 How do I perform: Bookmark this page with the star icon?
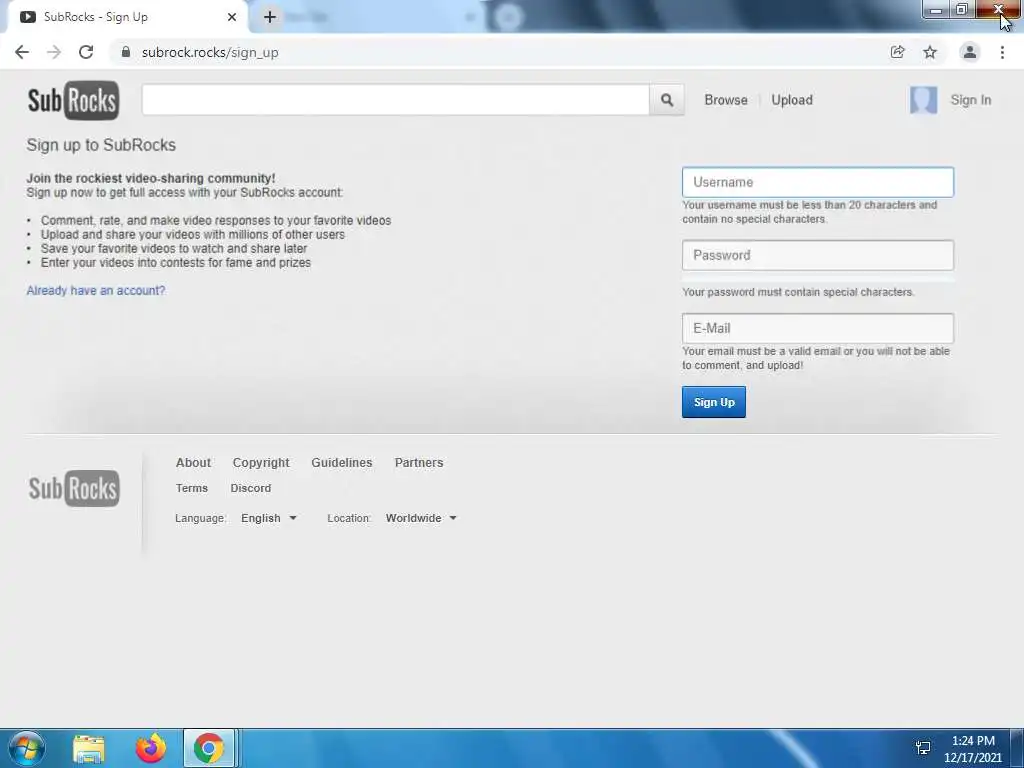[x=930, y=52]
